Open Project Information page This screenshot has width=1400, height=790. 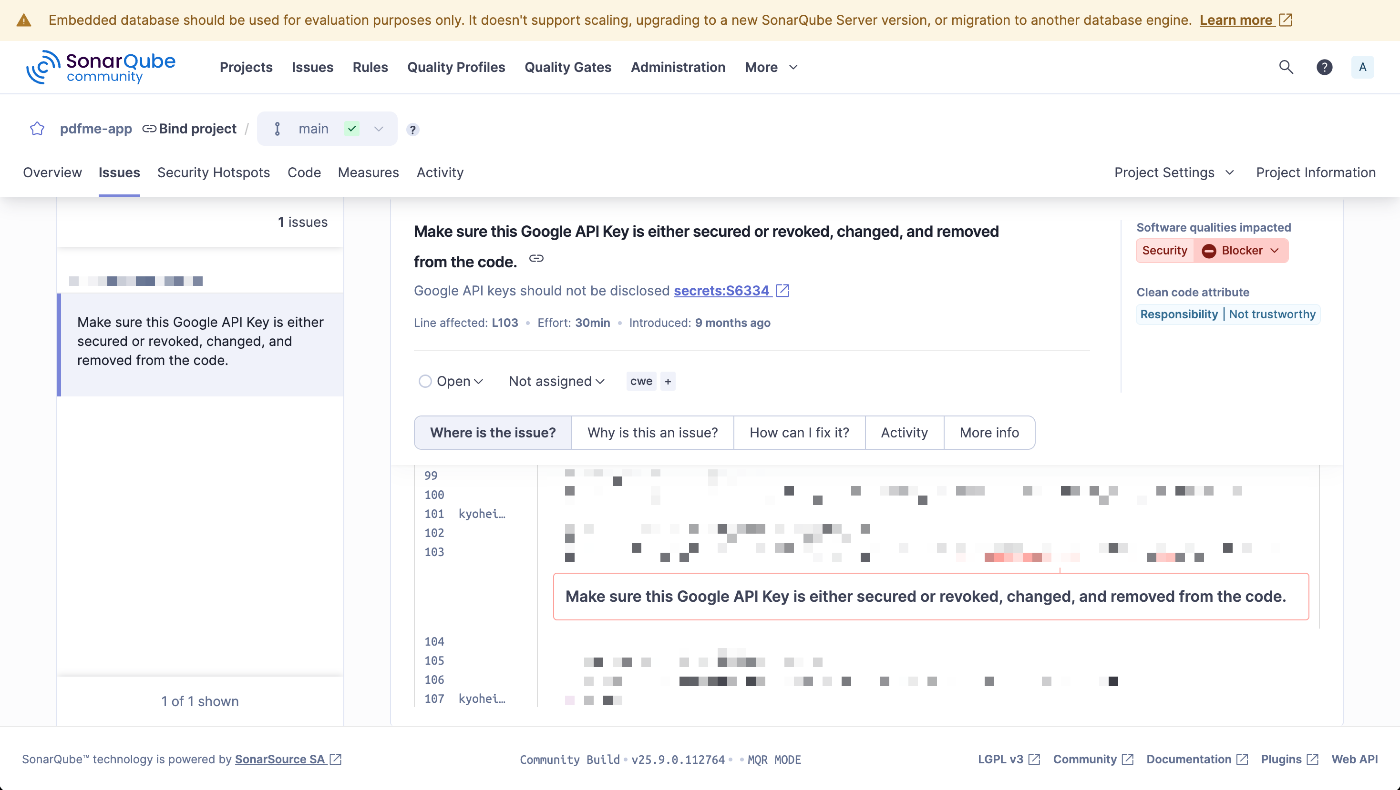coord(1316,172)
